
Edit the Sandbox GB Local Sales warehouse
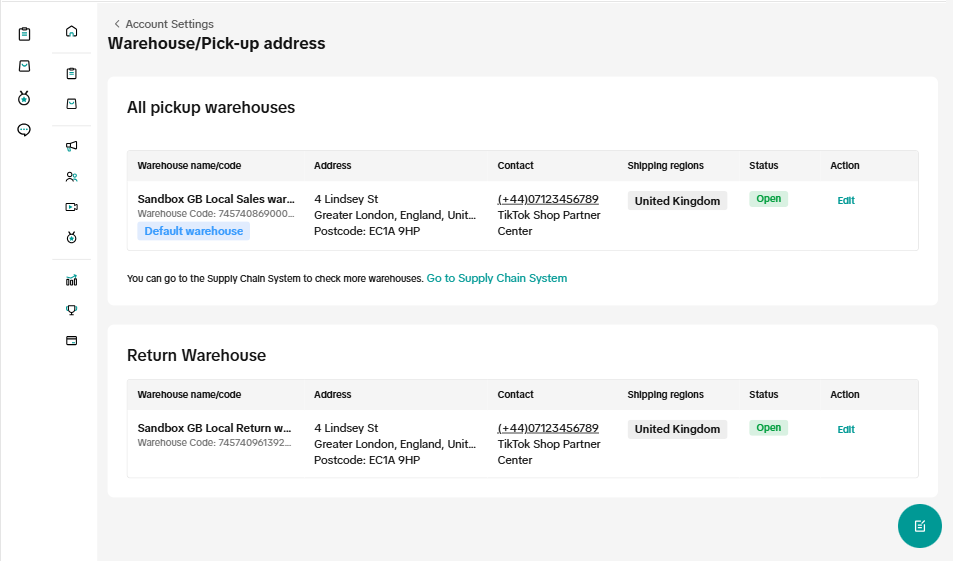coord(846,200)
